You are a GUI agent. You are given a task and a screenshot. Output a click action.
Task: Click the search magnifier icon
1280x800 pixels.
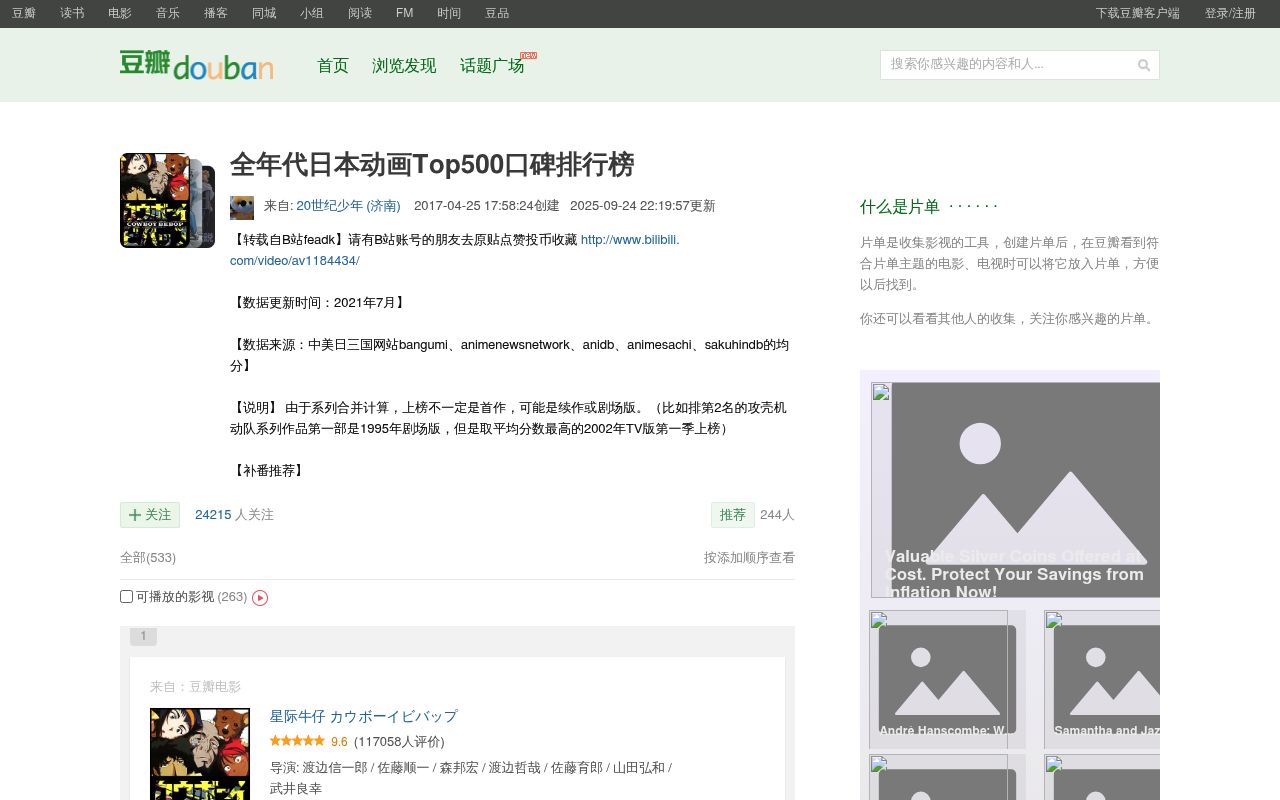tap(1144, 65)
